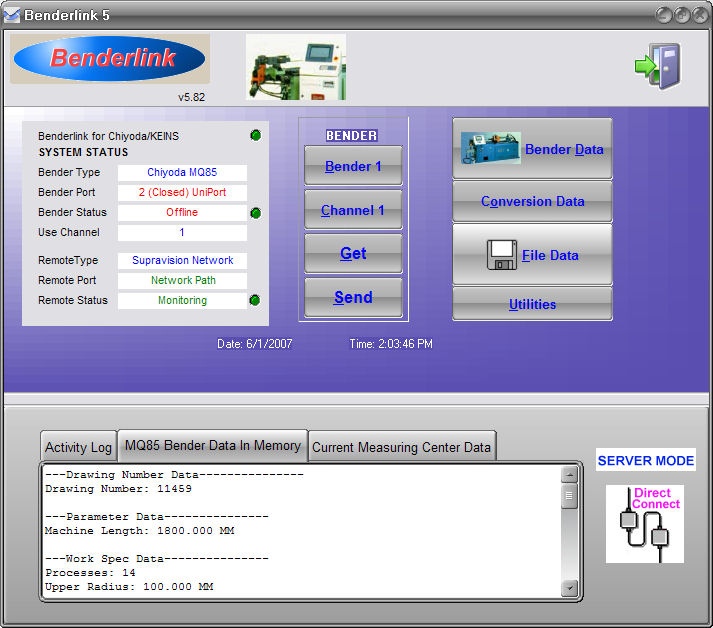Select the Channel 1 button
The image size is (713, 628).
pos(353,210)
